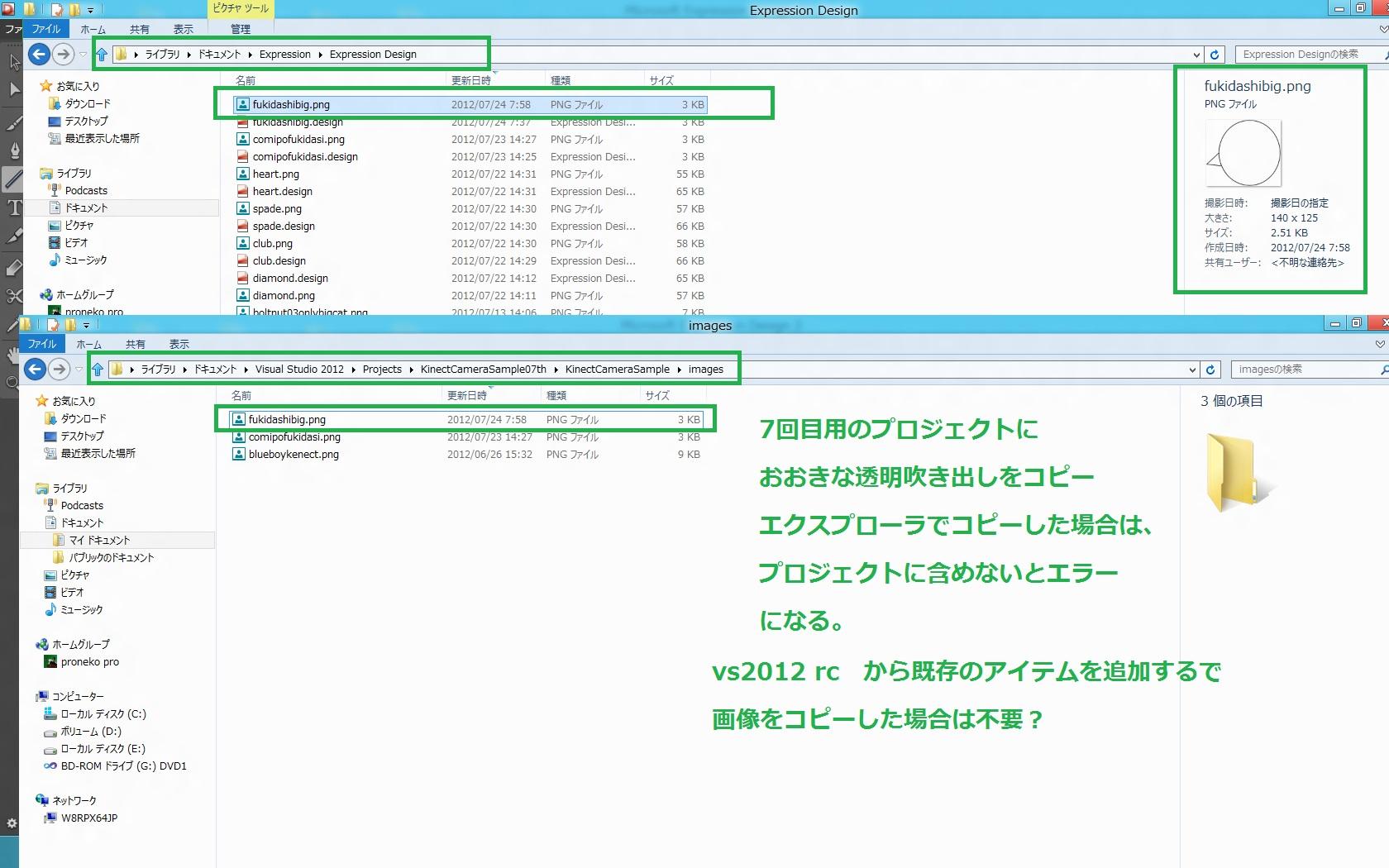Image resolution: width=1389 pixels, height=868 pixels.
Task: Select マイ ドキュメント in the images navigation pane
Action: coord(100,541)
